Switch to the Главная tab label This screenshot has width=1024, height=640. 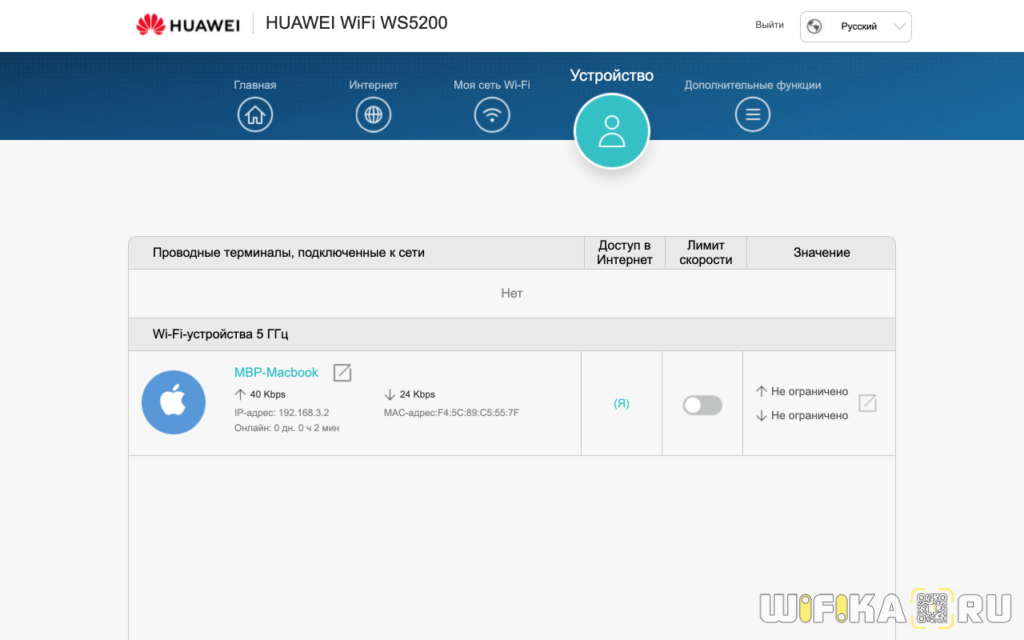(255, 85)
